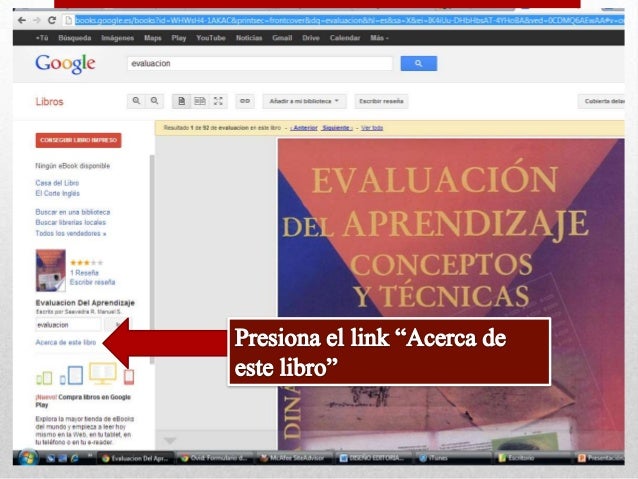Open Noticias in Google bar
The height and width of the screenshot is (479, 638).
click(x=249, y=38)
